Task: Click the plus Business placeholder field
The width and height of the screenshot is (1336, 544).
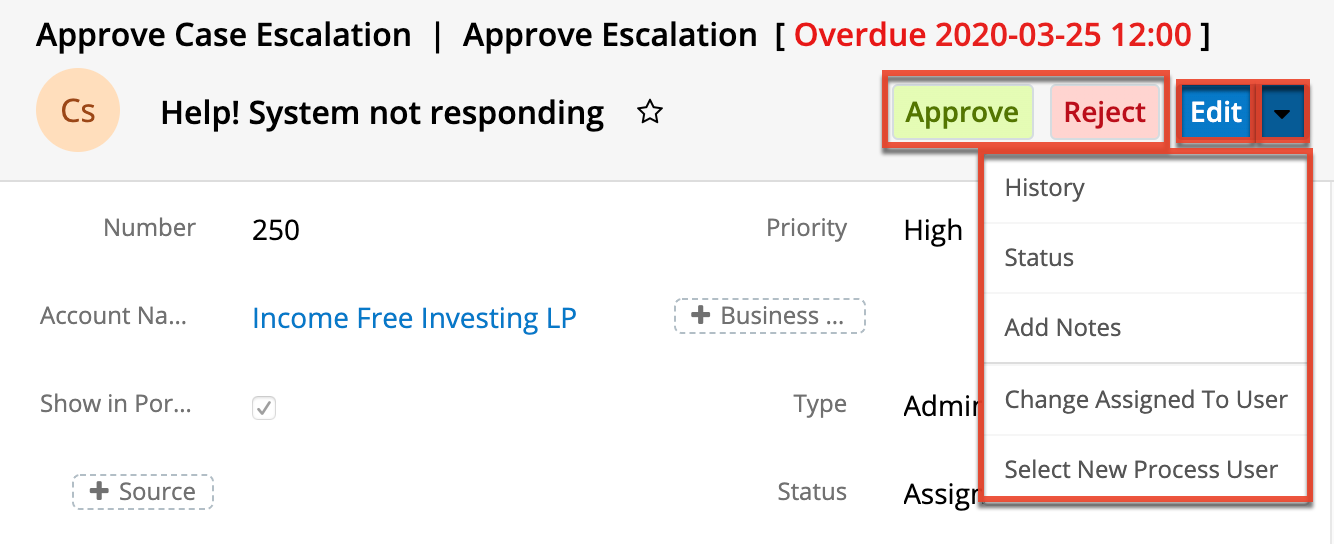Action: [770, 316]
